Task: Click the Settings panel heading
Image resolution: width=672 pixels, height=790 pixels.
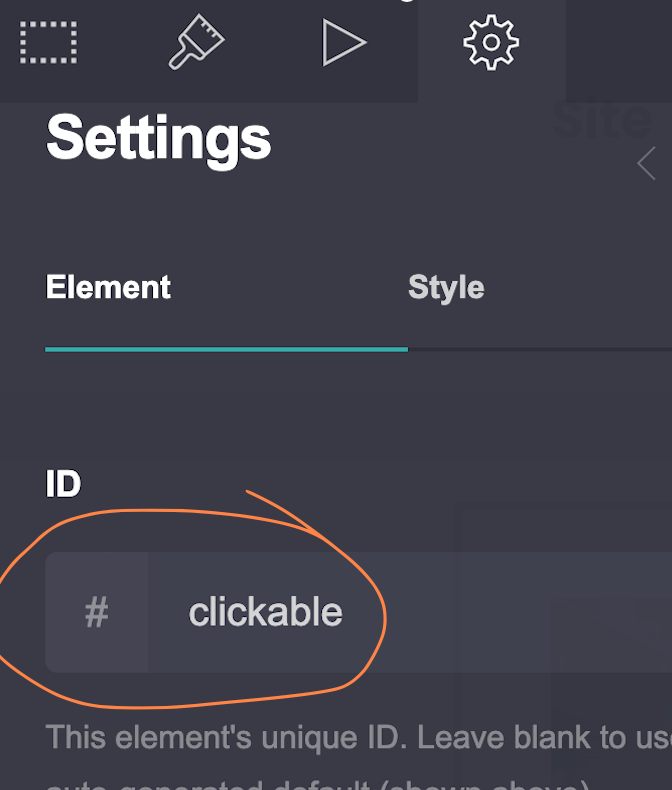Action: click(x=159, y=138)
